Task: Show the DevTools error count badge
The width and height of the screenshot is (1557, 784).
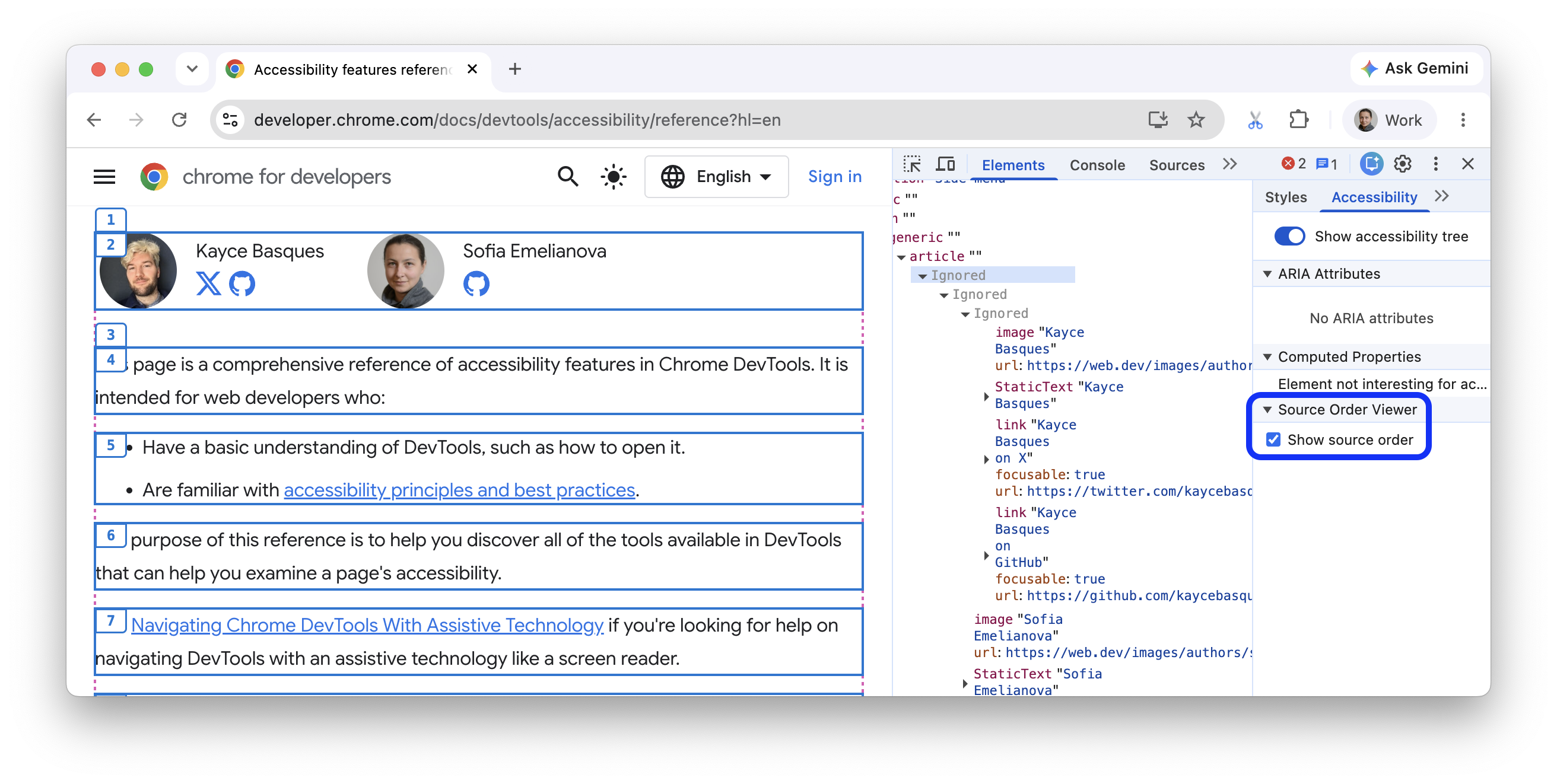Action: coord(1293,164)
